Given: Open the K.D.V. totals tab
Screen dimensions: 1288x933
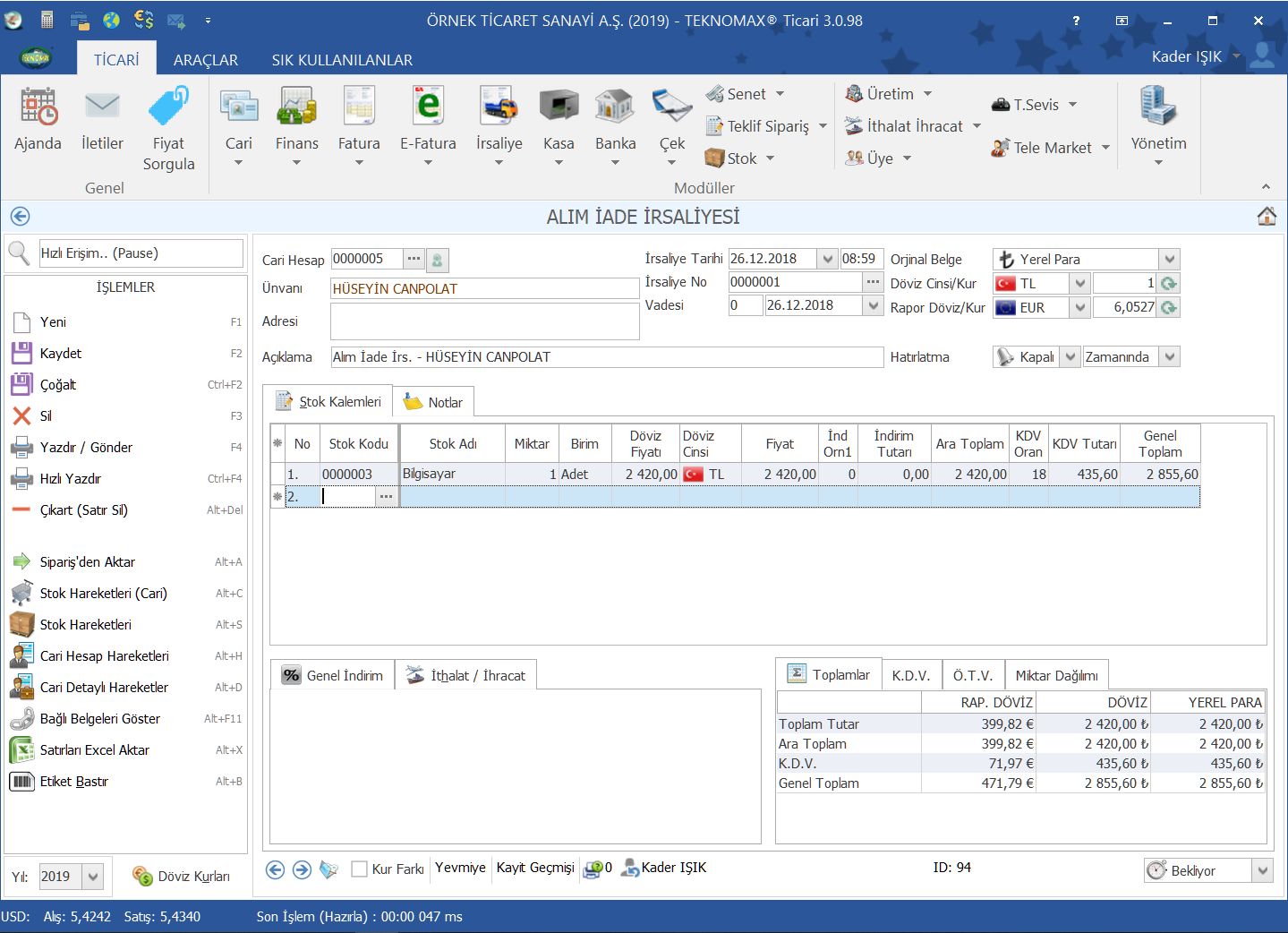Looking at the screenshot, I should tap(910, 675).
